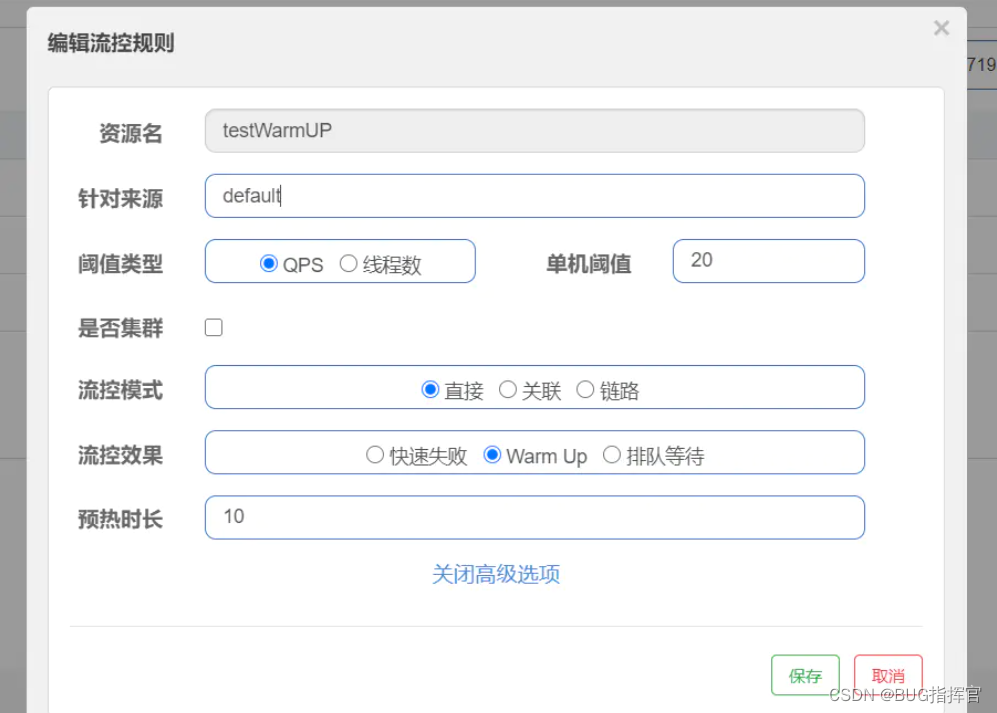Select the 线程数 threshold type
The width and height of the screenshot is (997, 713).
pyautogui.click(x=349, y=264)
